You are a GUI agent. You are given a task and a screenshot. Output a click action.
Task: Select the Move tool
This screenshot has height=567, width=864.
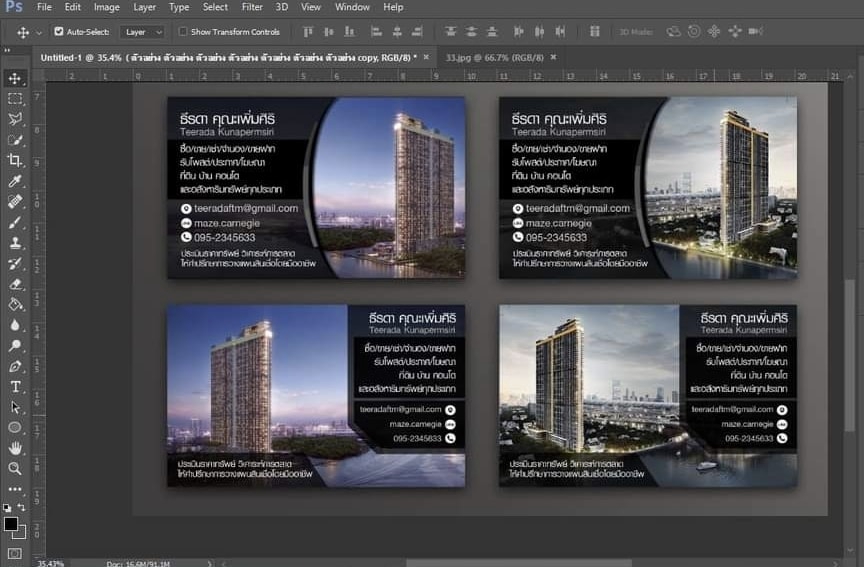tap(15, 78)
